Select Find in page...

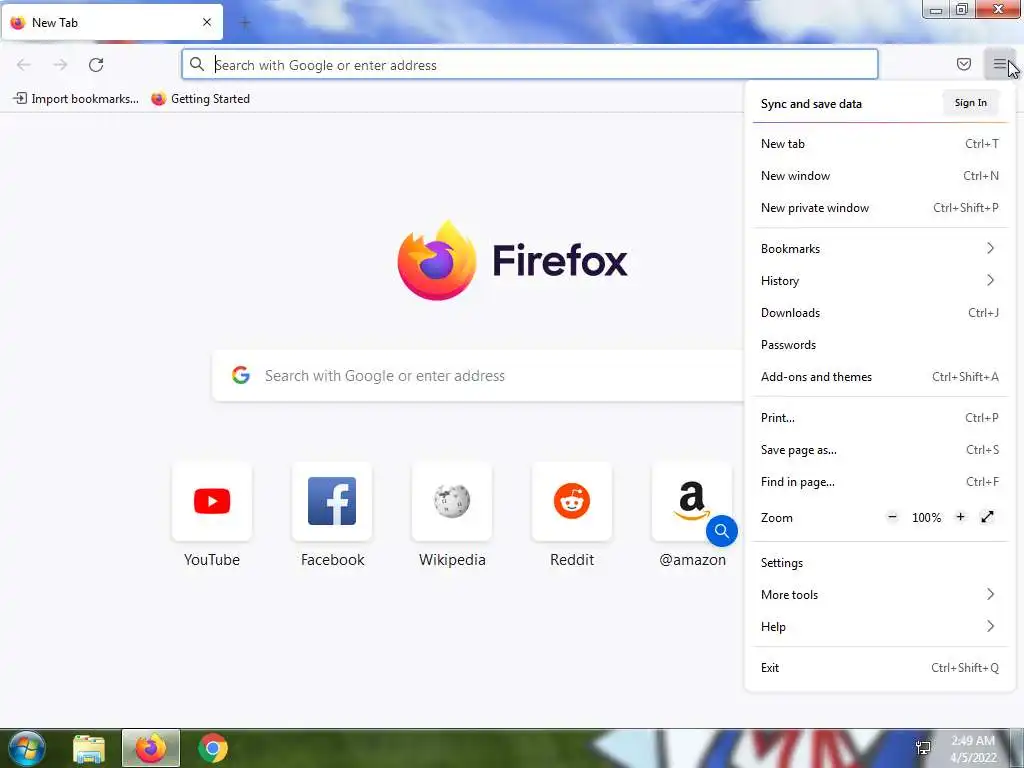pos(880,482)
